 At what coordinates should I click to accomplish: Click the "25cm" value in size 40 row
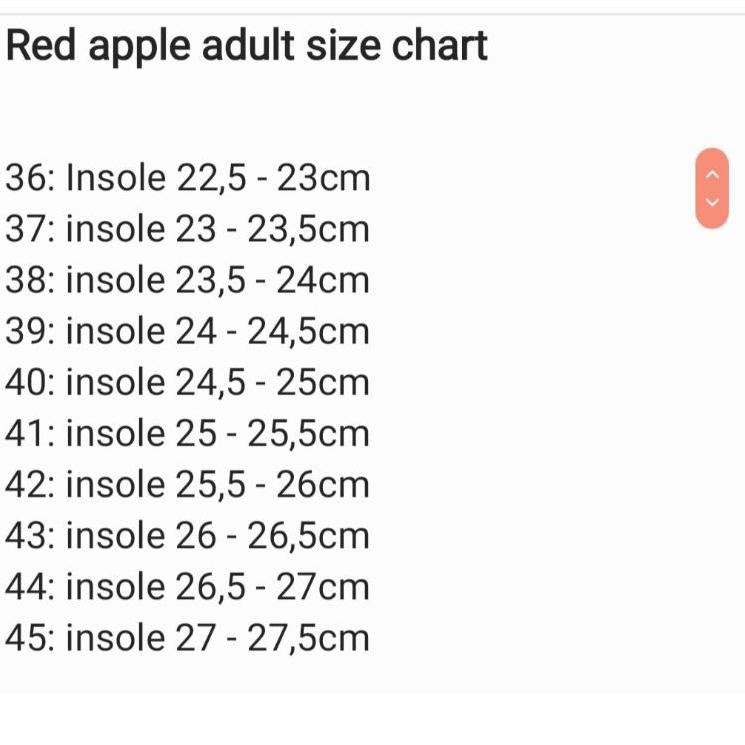(323, 383)
